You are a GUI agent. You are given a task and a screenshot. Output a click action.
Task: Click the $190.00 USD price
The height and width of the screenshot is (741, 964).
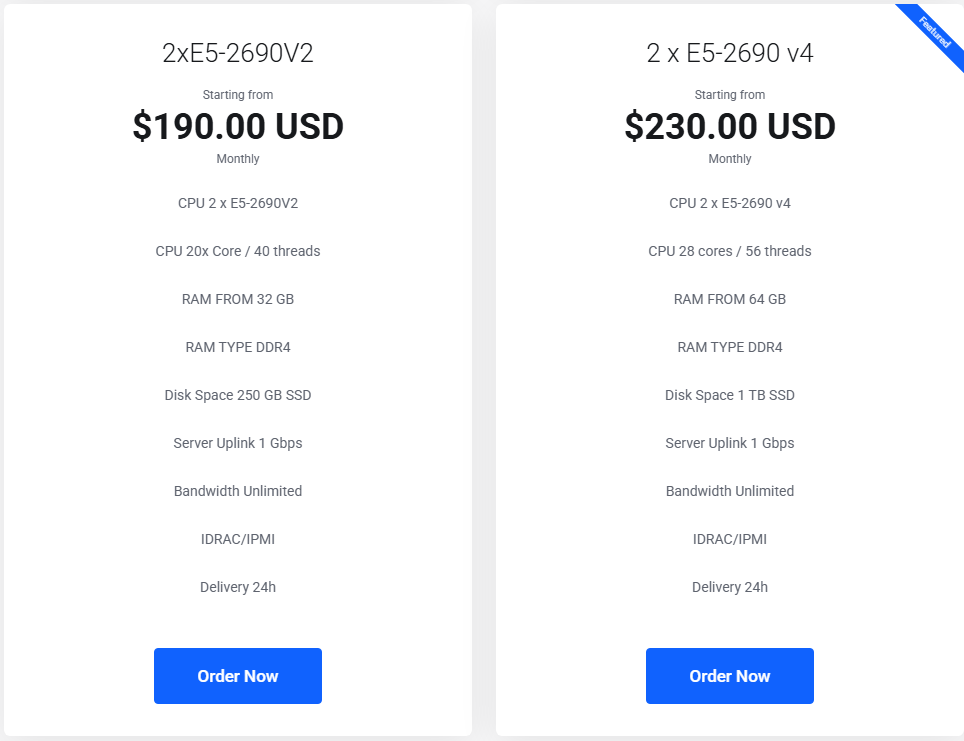[x=238, y=126]
